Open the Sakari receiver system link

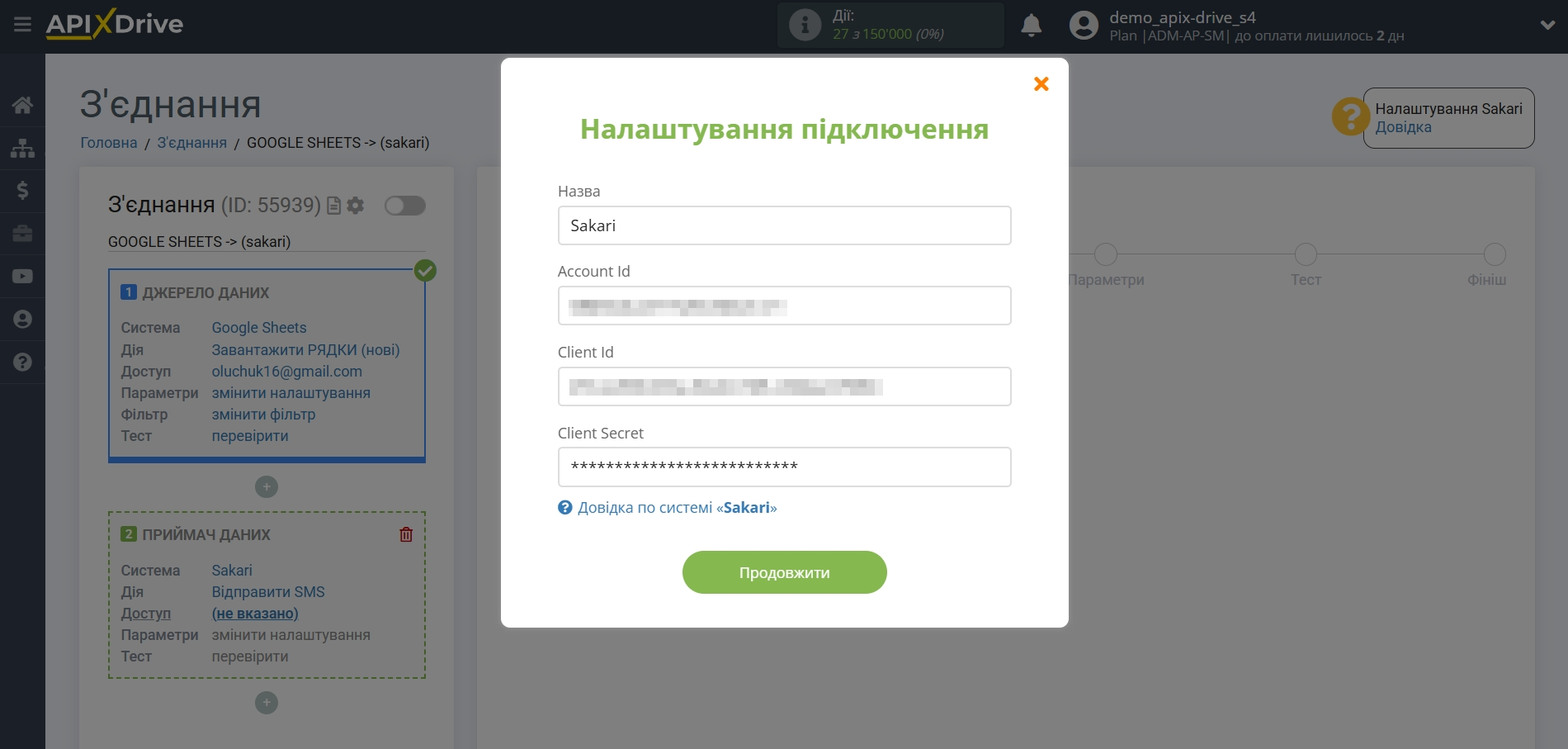point(232,571)
